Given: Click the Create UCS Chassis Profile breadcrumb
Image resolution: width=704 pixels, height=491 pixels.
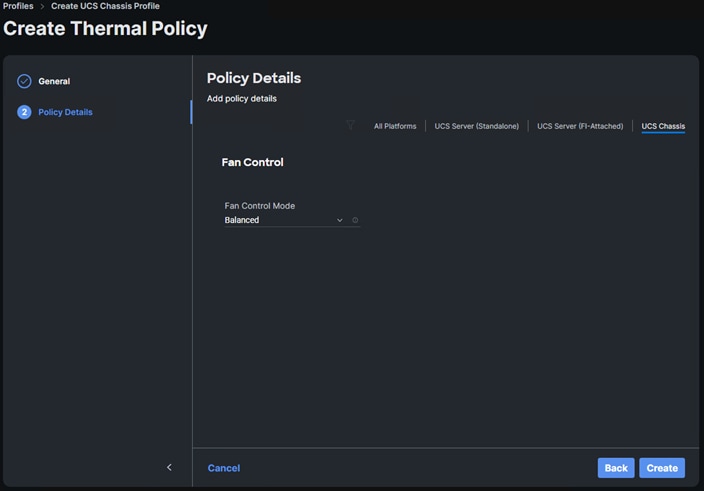Looking at the screenshot, I should pyautogui.click(x=105, y=6).
